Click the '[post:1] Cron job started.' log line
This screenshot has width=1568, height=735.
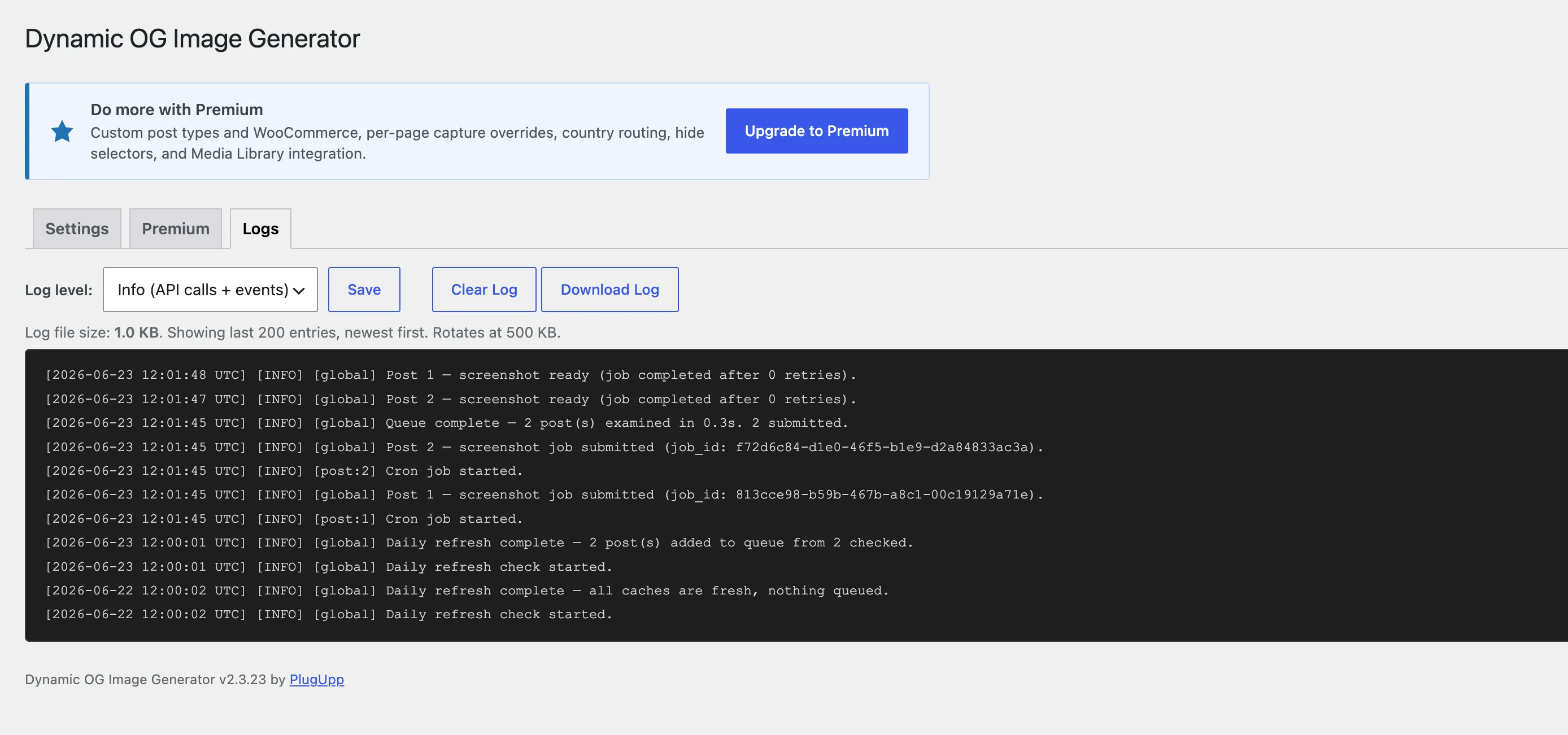tap(284, 519)
